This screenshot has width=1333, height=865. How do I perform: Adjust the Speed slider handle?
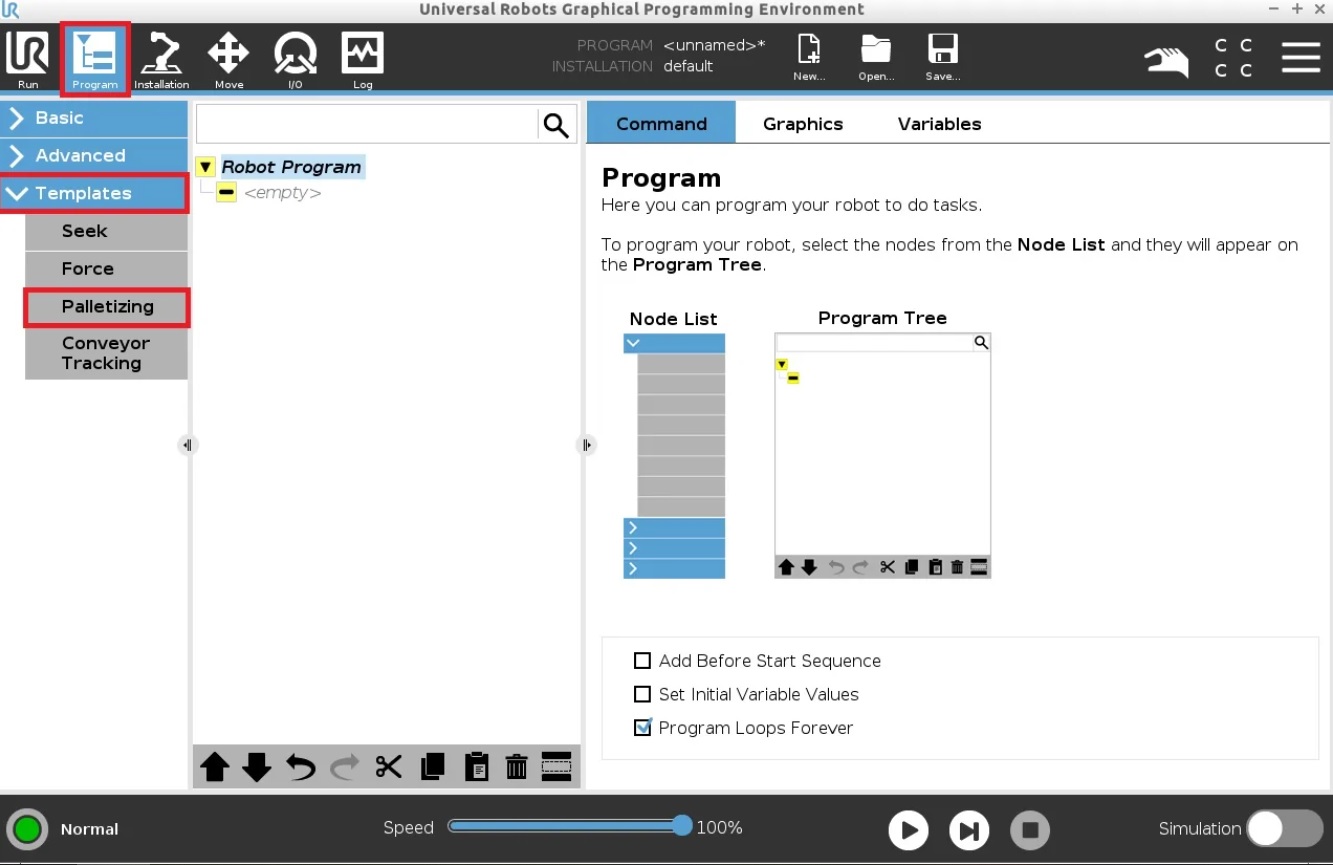click(x=682, y=826)
